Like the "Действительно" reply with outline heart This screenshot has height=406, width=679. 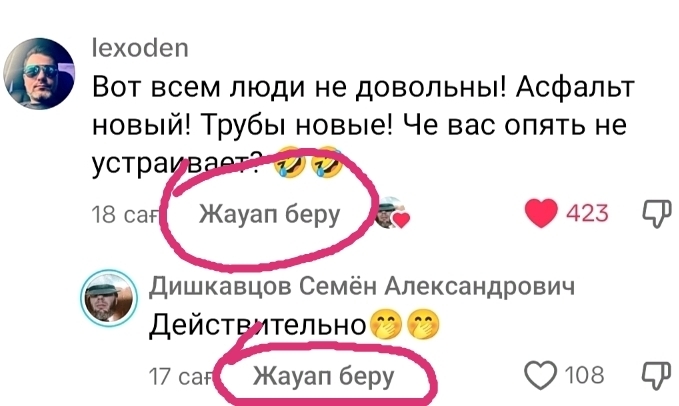pyautogui.click(x=541, y=375)
